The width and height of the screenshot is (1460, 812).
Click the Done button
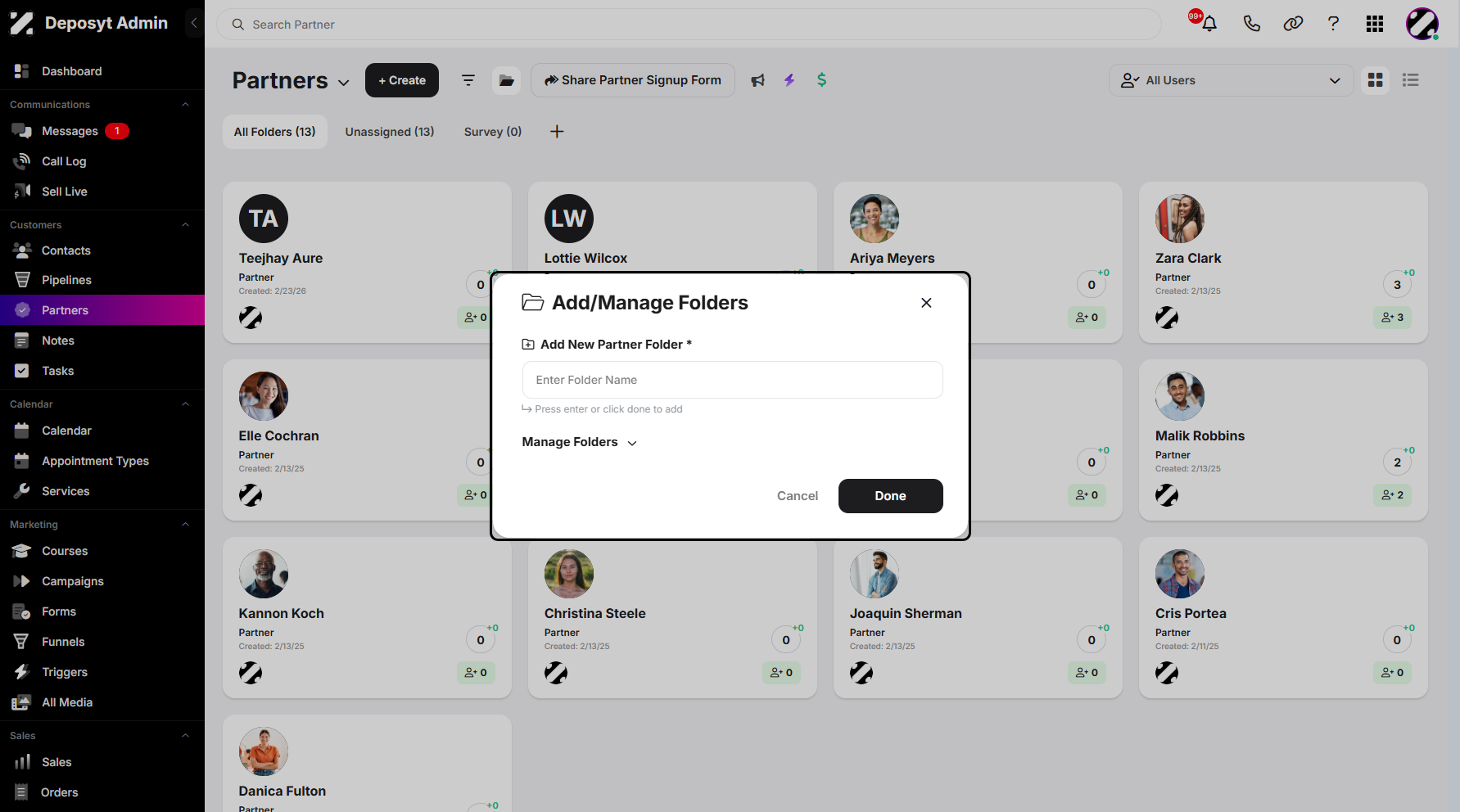pyautogui.click(x=891, y=496)
